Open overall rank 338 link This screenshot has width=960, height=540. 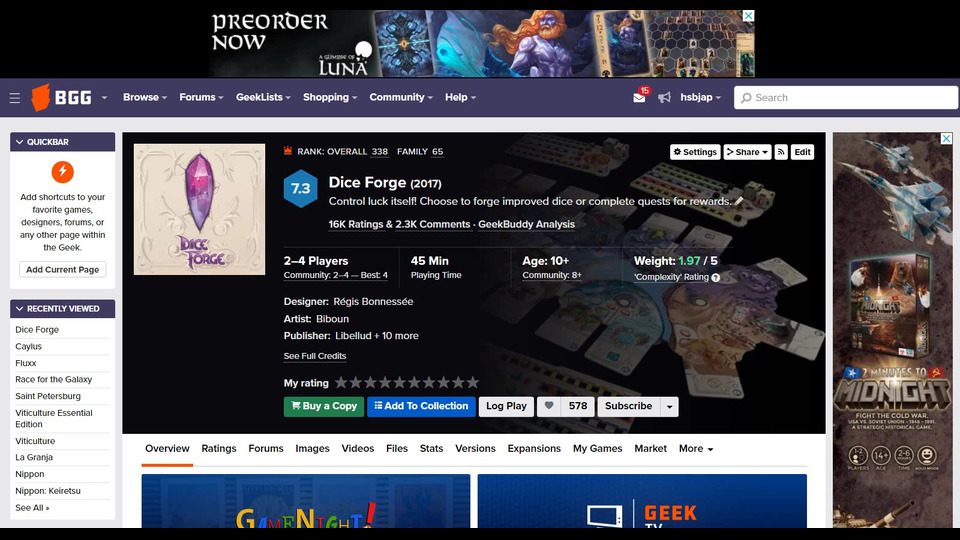click(x=380, y=152)
